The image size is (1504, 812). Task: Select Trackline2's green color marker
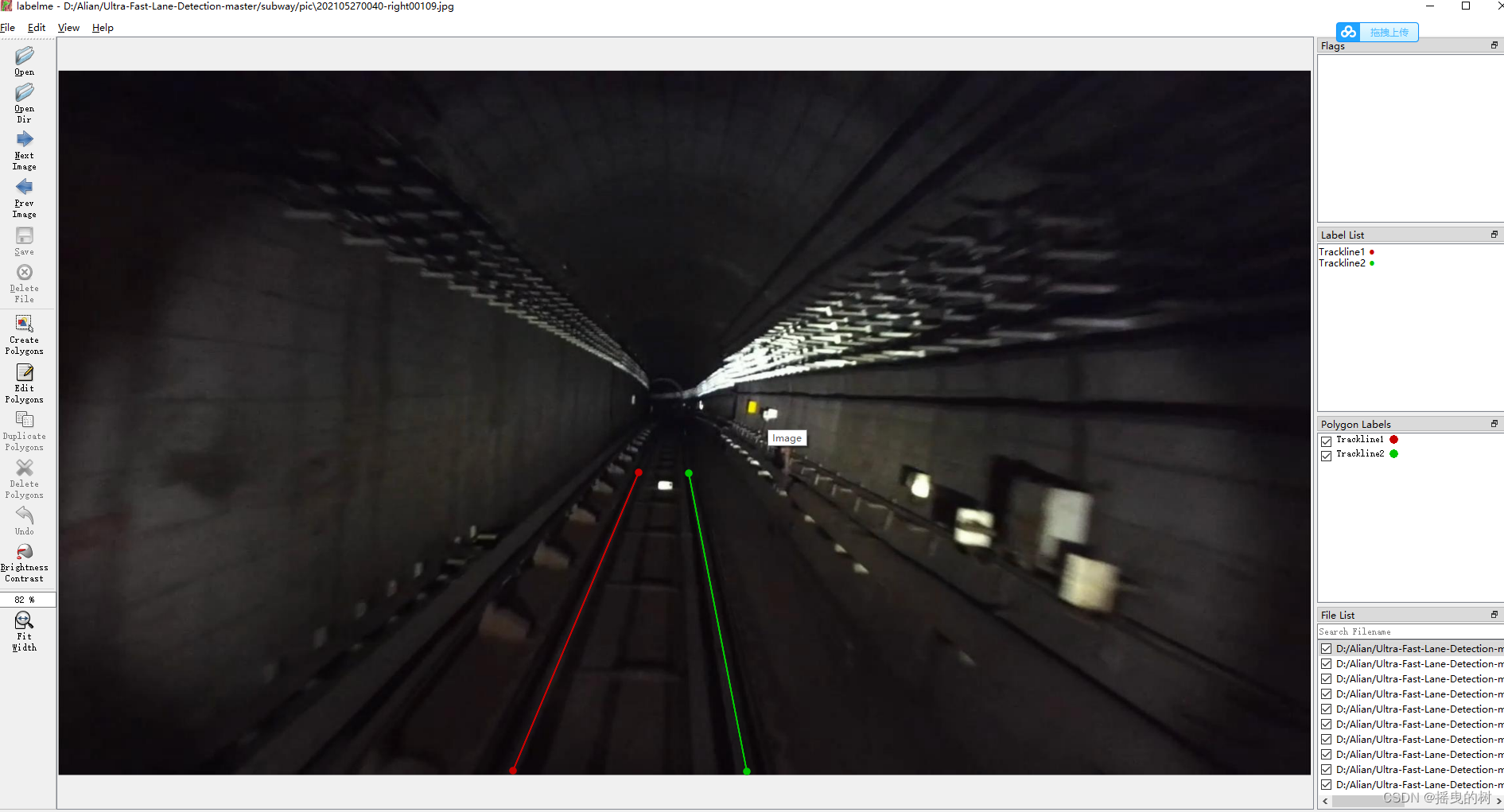[1393, 454]
